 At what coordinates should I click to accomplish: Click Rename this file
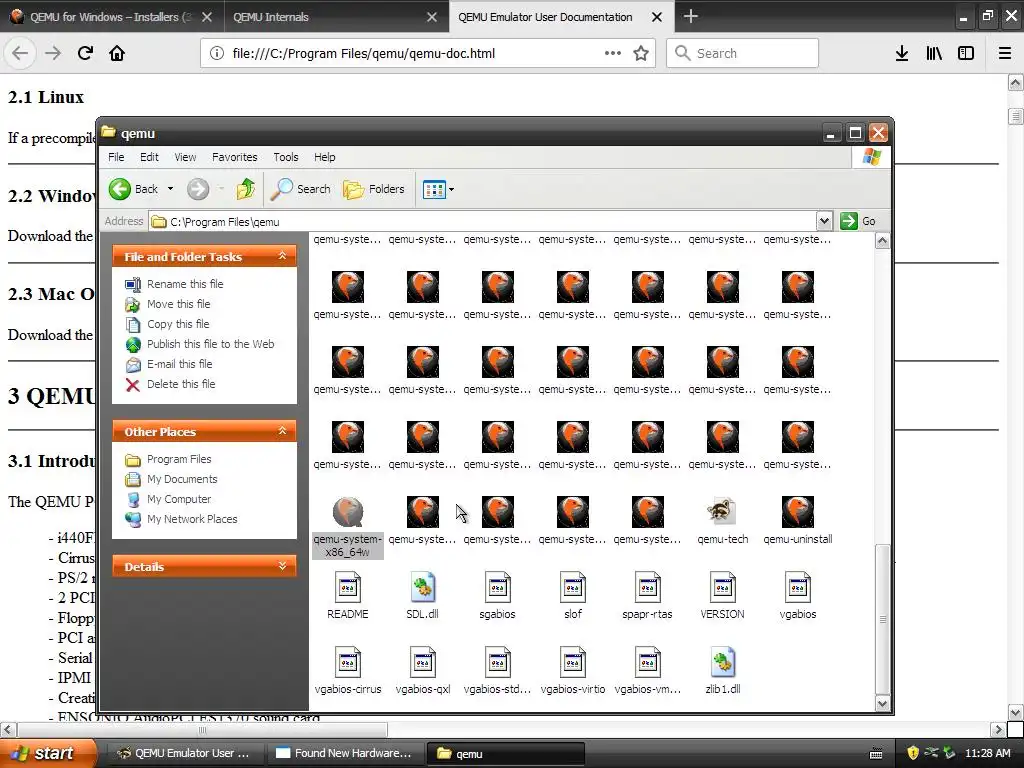tap(185, 284)
